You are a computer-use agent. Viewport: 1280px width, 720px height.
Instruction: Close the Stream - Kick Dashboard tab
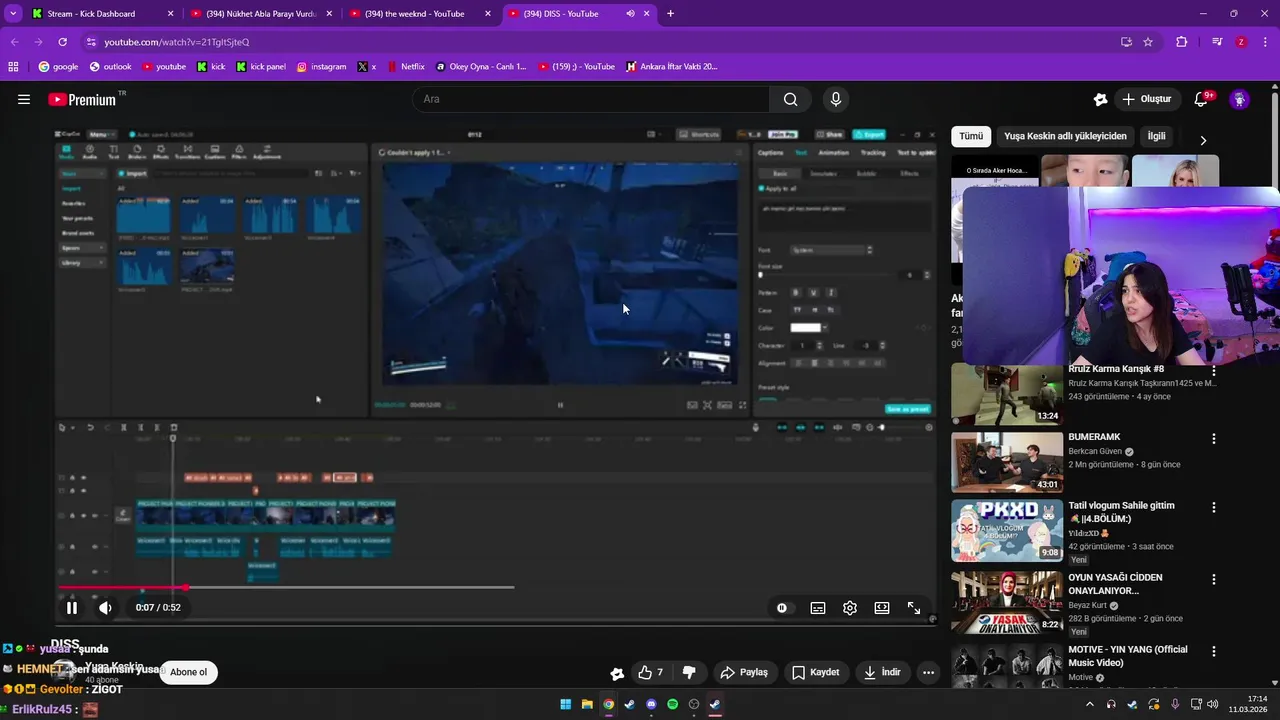[170, 14]
